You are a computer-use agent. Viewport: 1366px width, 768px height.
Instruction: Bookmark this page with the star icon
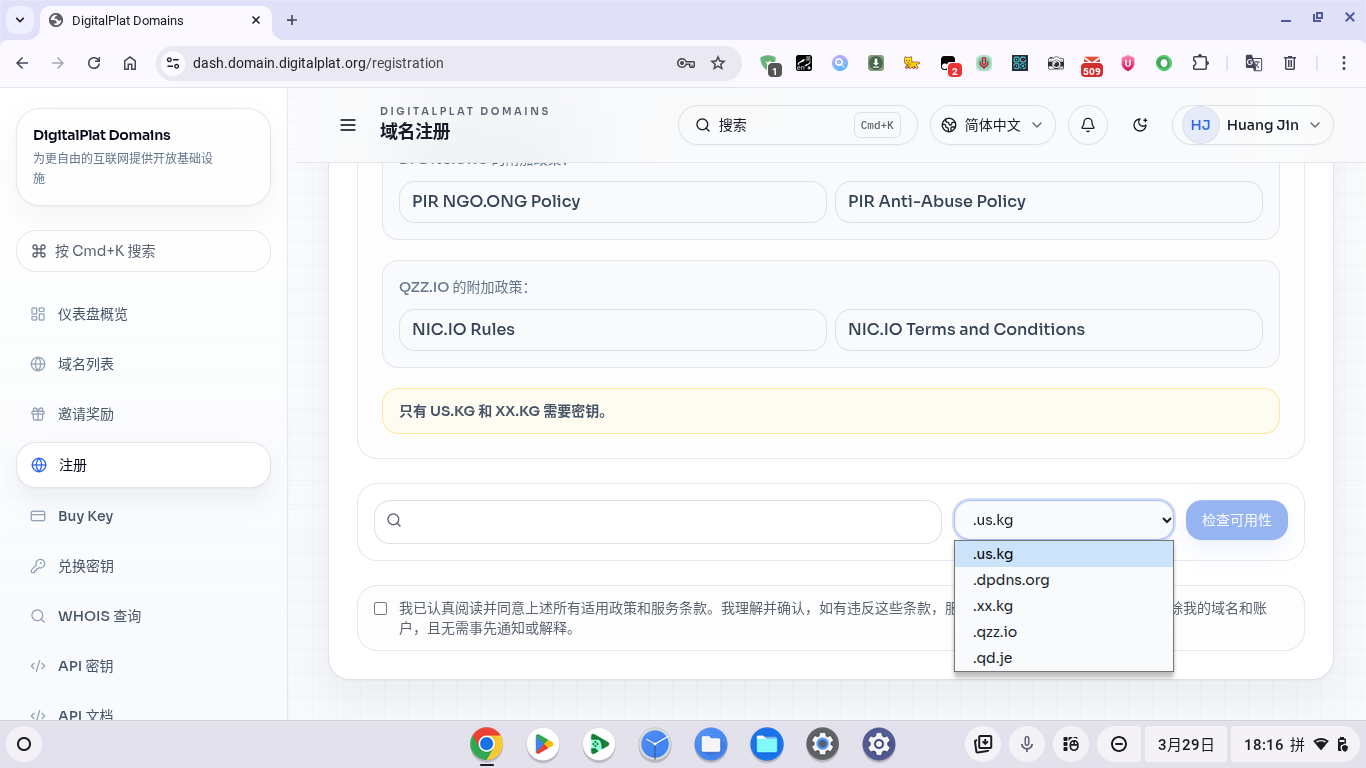(x=718, y=63)
